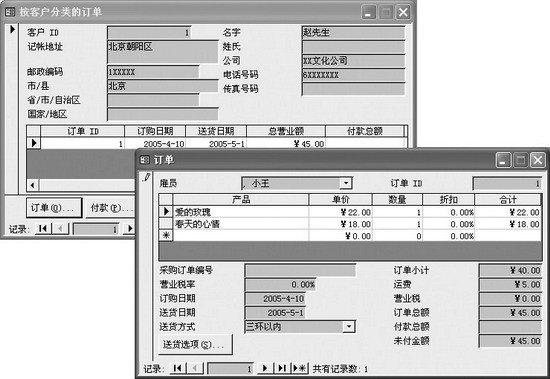Image resolution: width=550 pixels, height=379 pixels.
Task: Click the 订购日期 field in 订单 window
Action: click(275, 299)
